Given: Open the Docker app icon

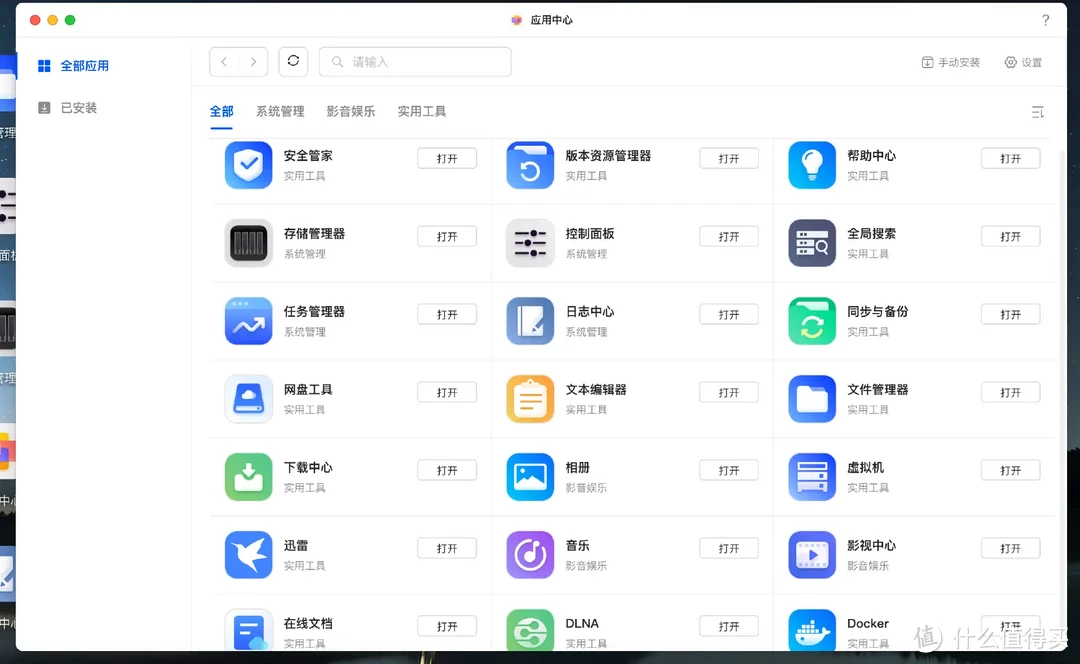Looking at the screenshot, I should click(811, 630).
